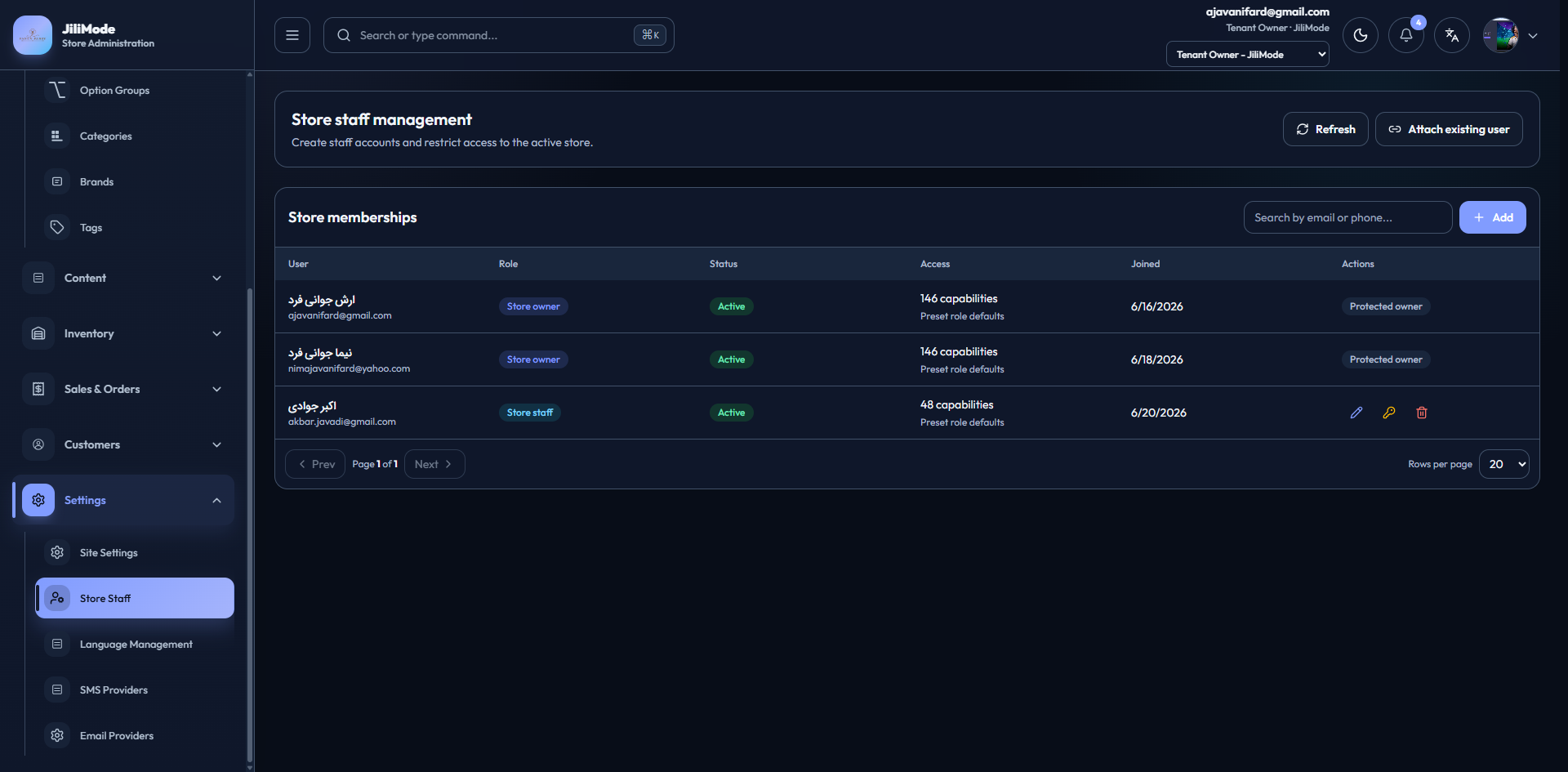The width and height of the screenshot is (1568, 772).
Task: Select Store Staff sidebar item
Action: 135,598
